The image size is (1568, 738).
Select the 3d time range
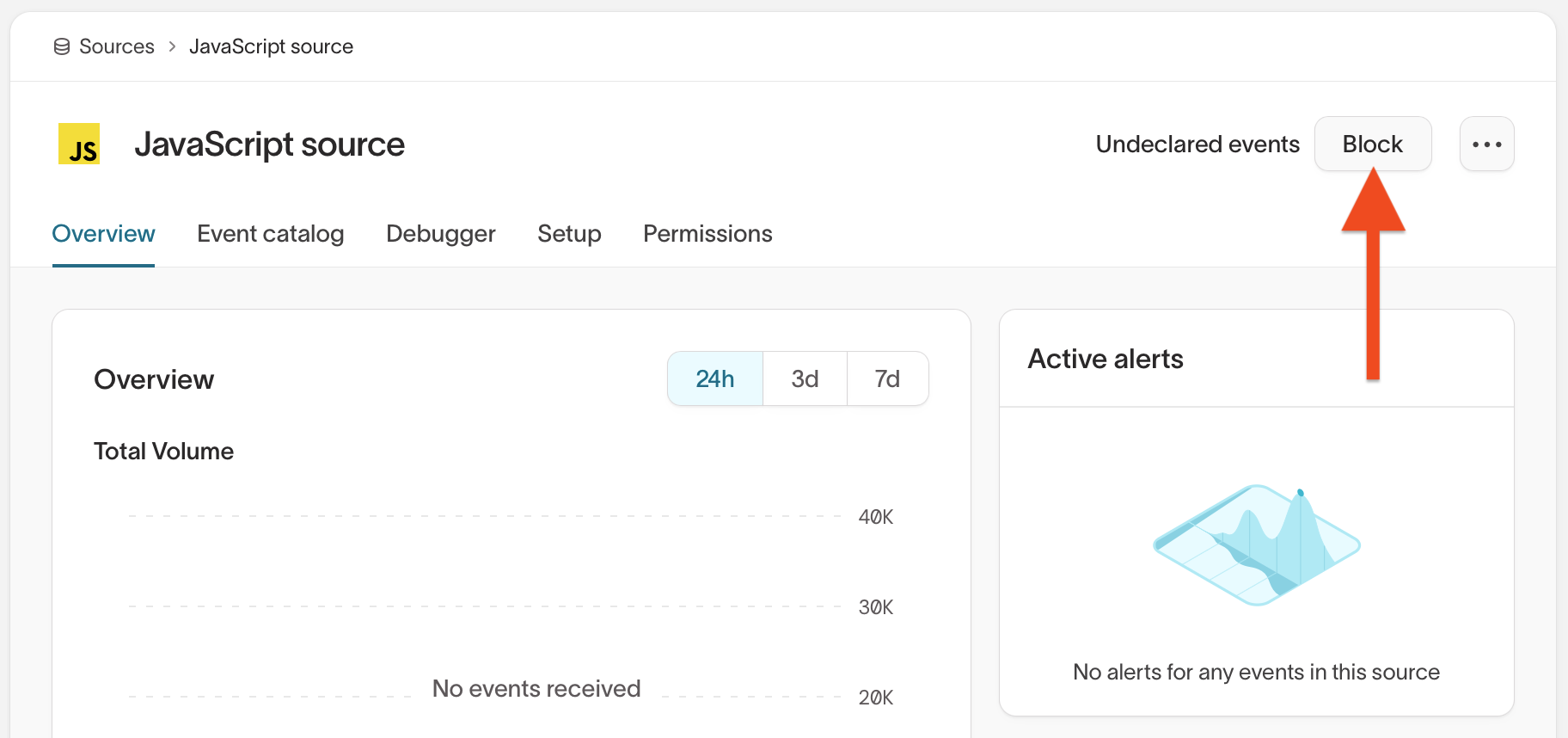(x=805, y=378)
